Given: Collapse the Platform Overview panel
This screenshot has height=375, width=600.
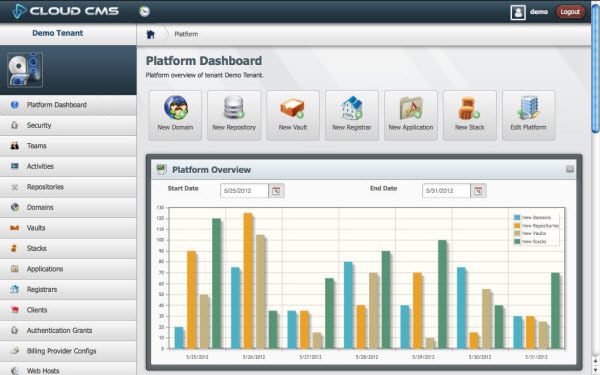Looking at the screenshot, I should [570, 169].
